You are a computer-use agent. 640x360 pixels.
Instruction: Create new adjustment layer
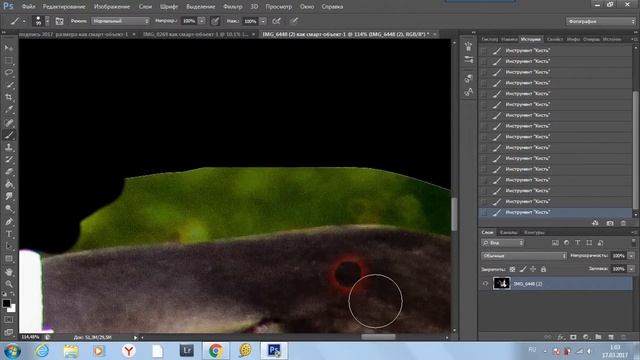[586, 337]
